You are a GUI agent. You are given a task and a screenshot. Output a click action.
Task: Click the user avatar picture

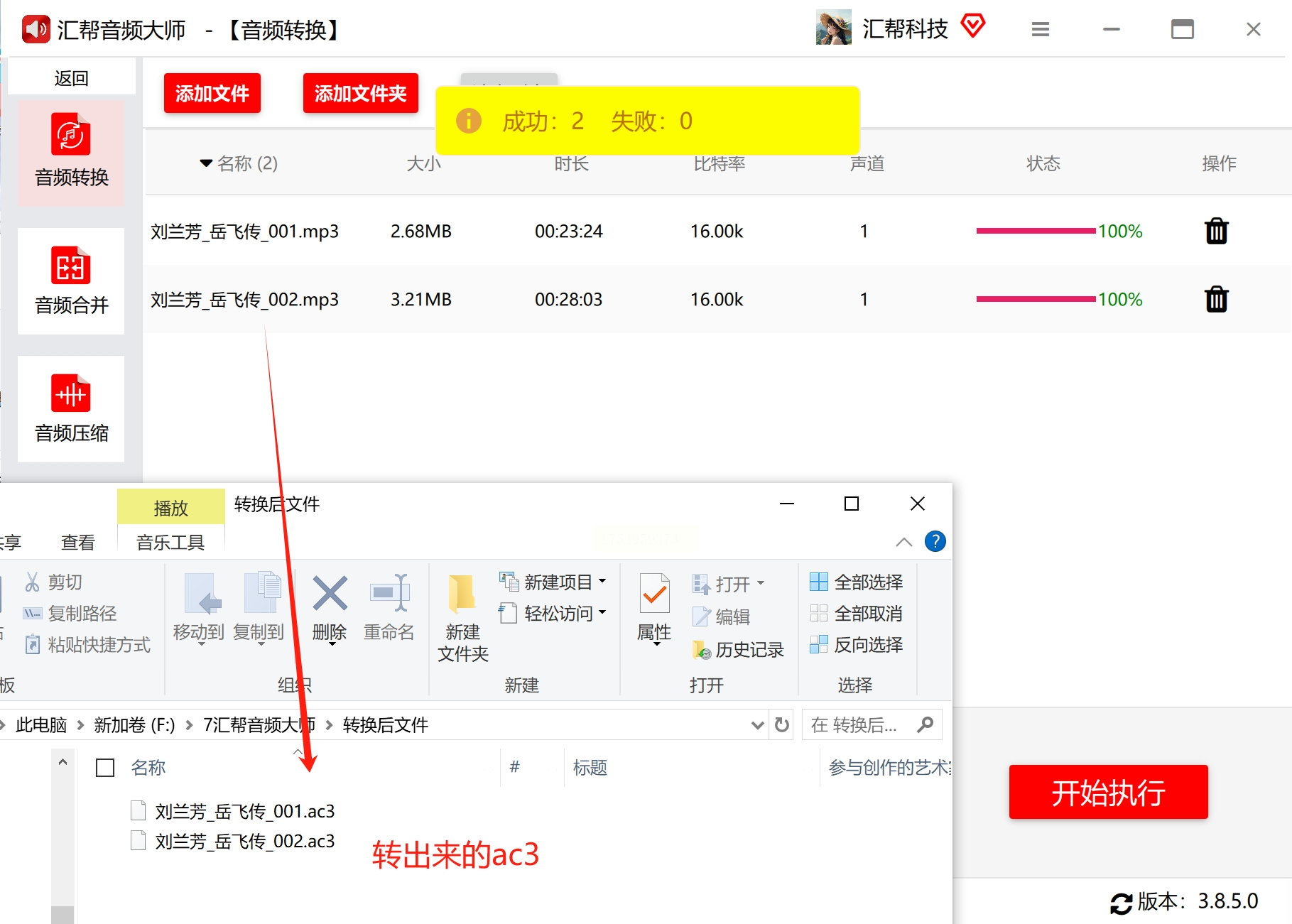click(833, 28)
